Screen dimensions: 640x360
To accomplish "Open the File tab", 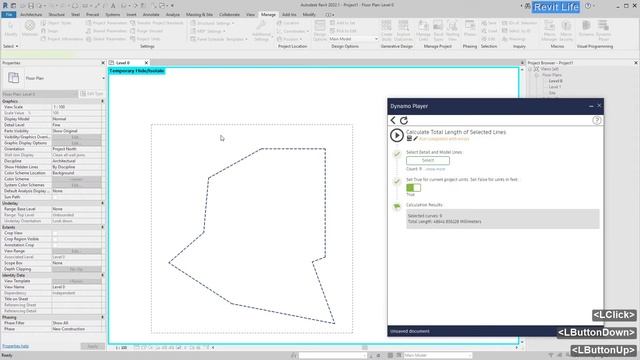I will 9,14.
